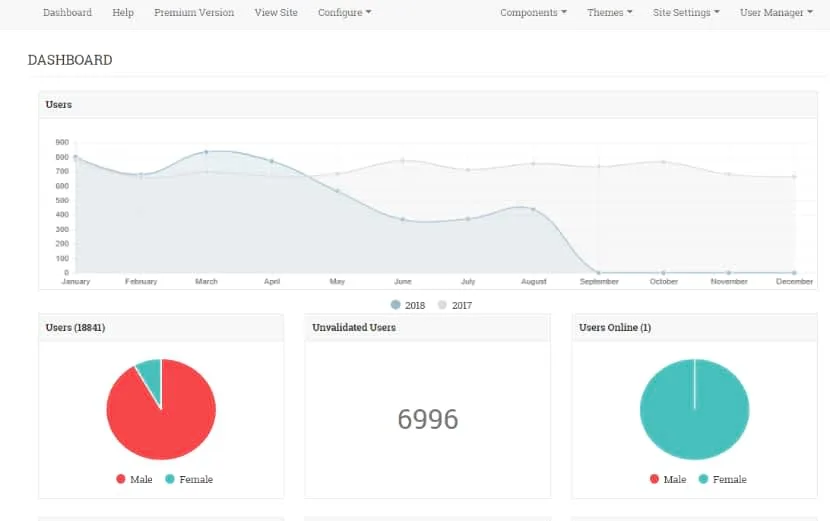
Task: Click the 2018 June data point
Action: point(402,219)
